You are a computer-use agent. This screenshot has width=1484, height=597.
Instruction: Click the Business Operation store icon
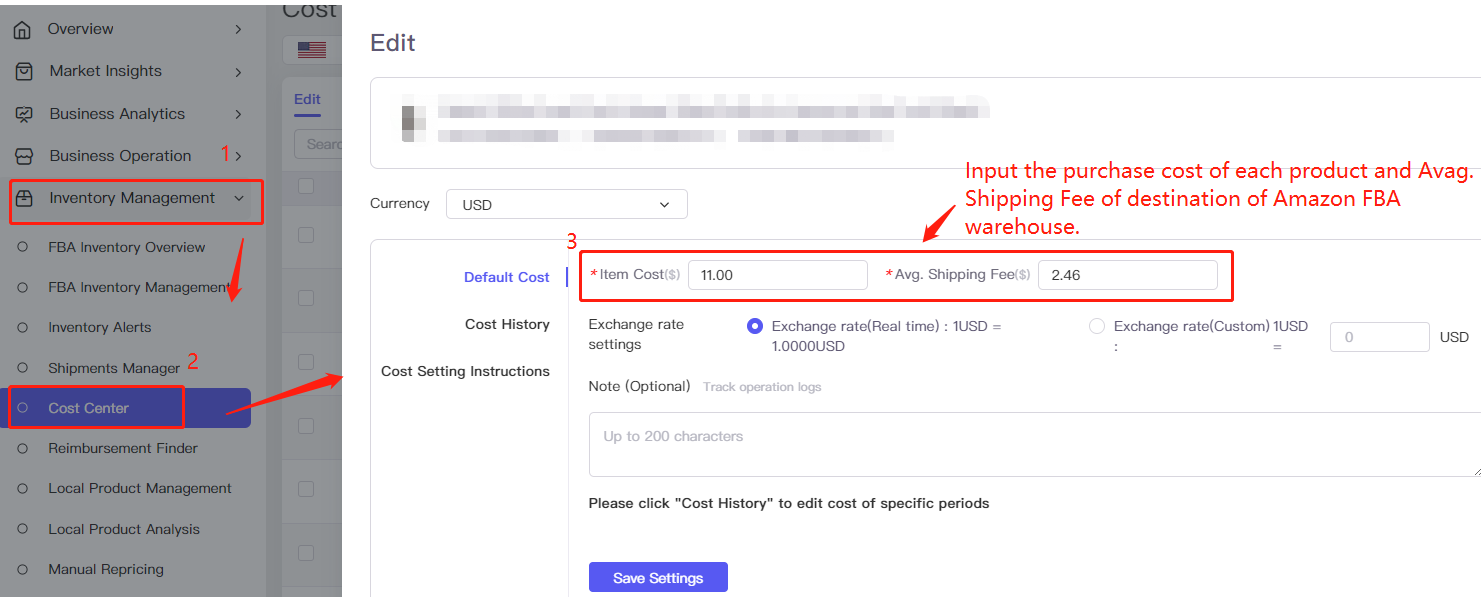click(x=24, y=156)
